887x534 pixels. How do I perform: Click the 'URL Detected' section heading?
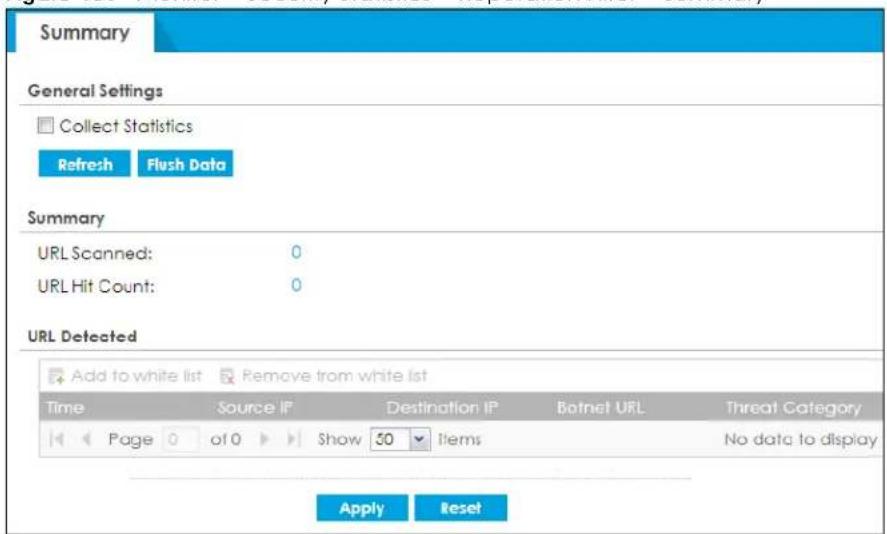(82, 337)
